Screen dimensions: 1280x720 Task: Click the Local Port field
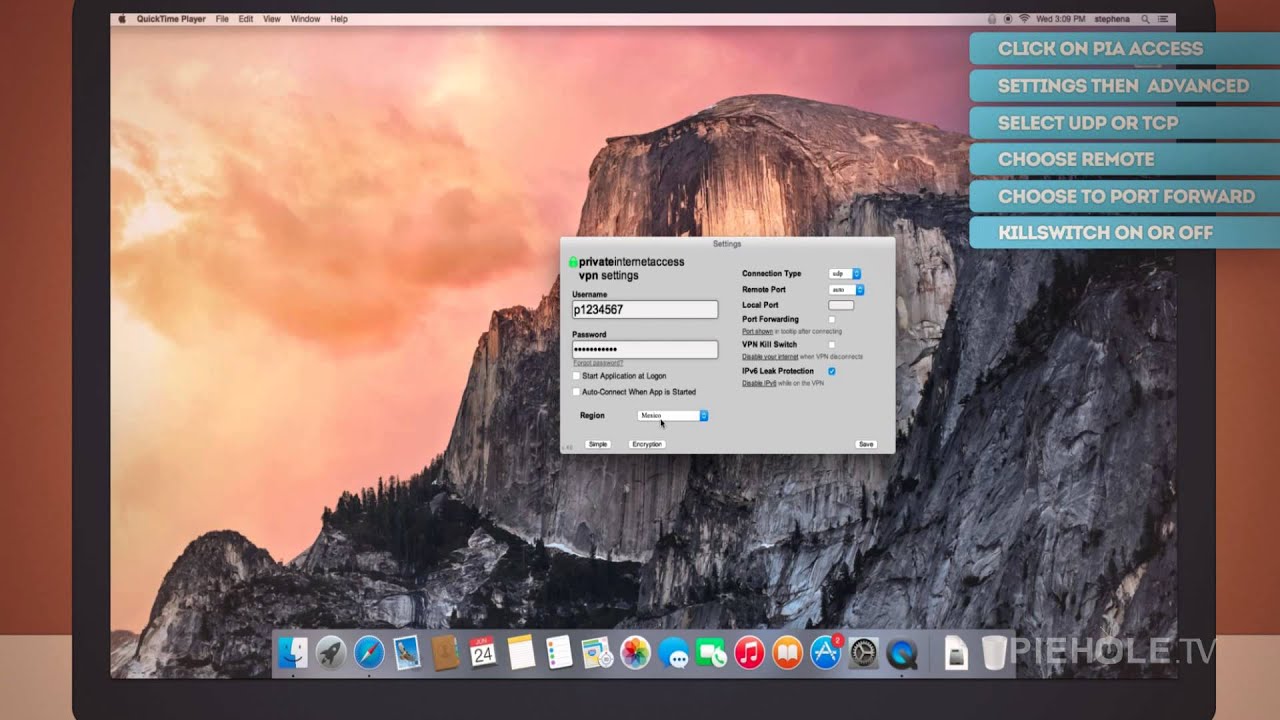click(841, 305)
